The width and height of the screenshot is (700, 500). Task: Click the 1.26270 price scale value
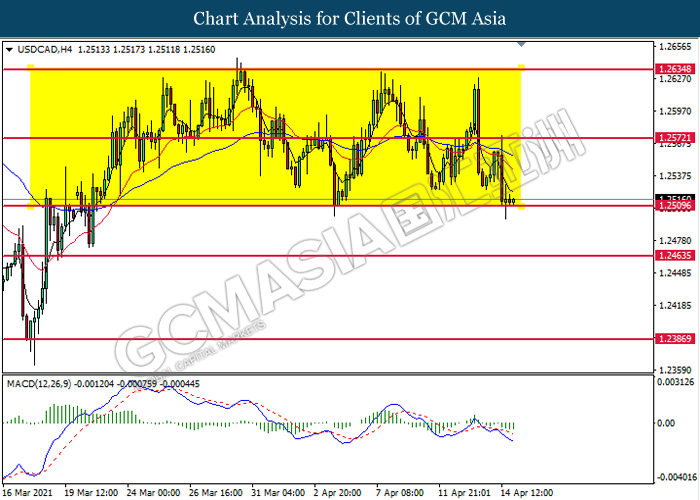pos(675,79)
